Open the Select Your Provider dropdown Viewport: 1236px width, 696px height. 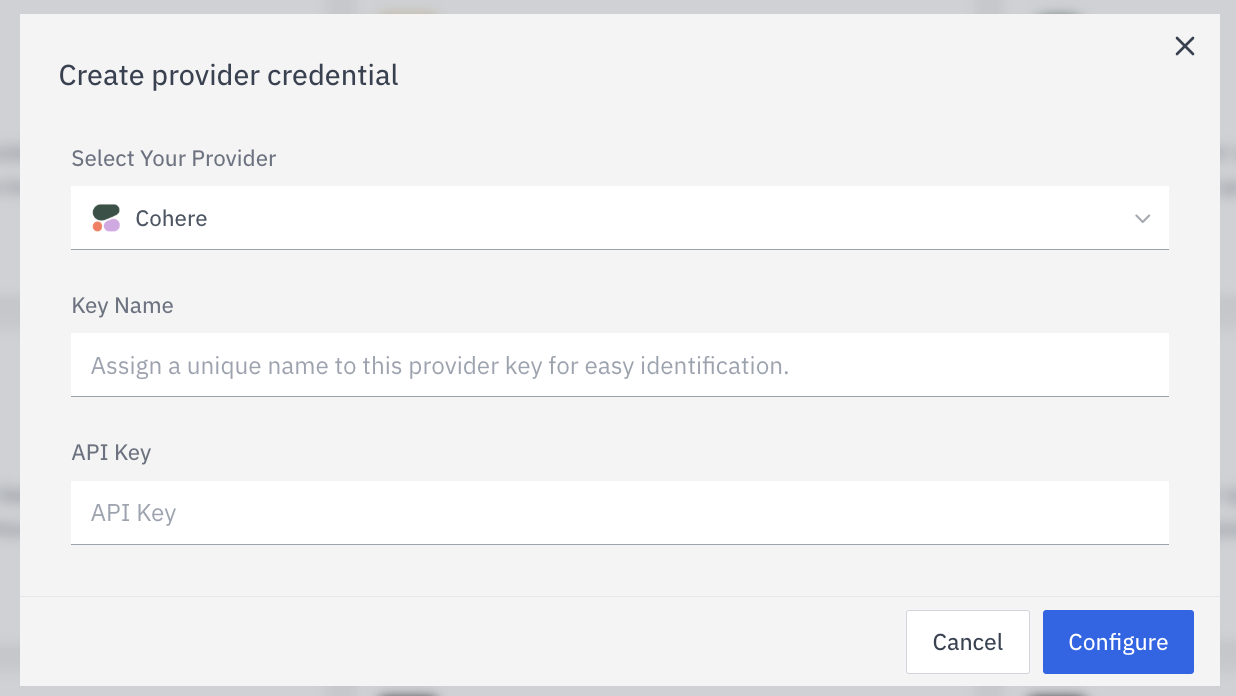point(619,217)
